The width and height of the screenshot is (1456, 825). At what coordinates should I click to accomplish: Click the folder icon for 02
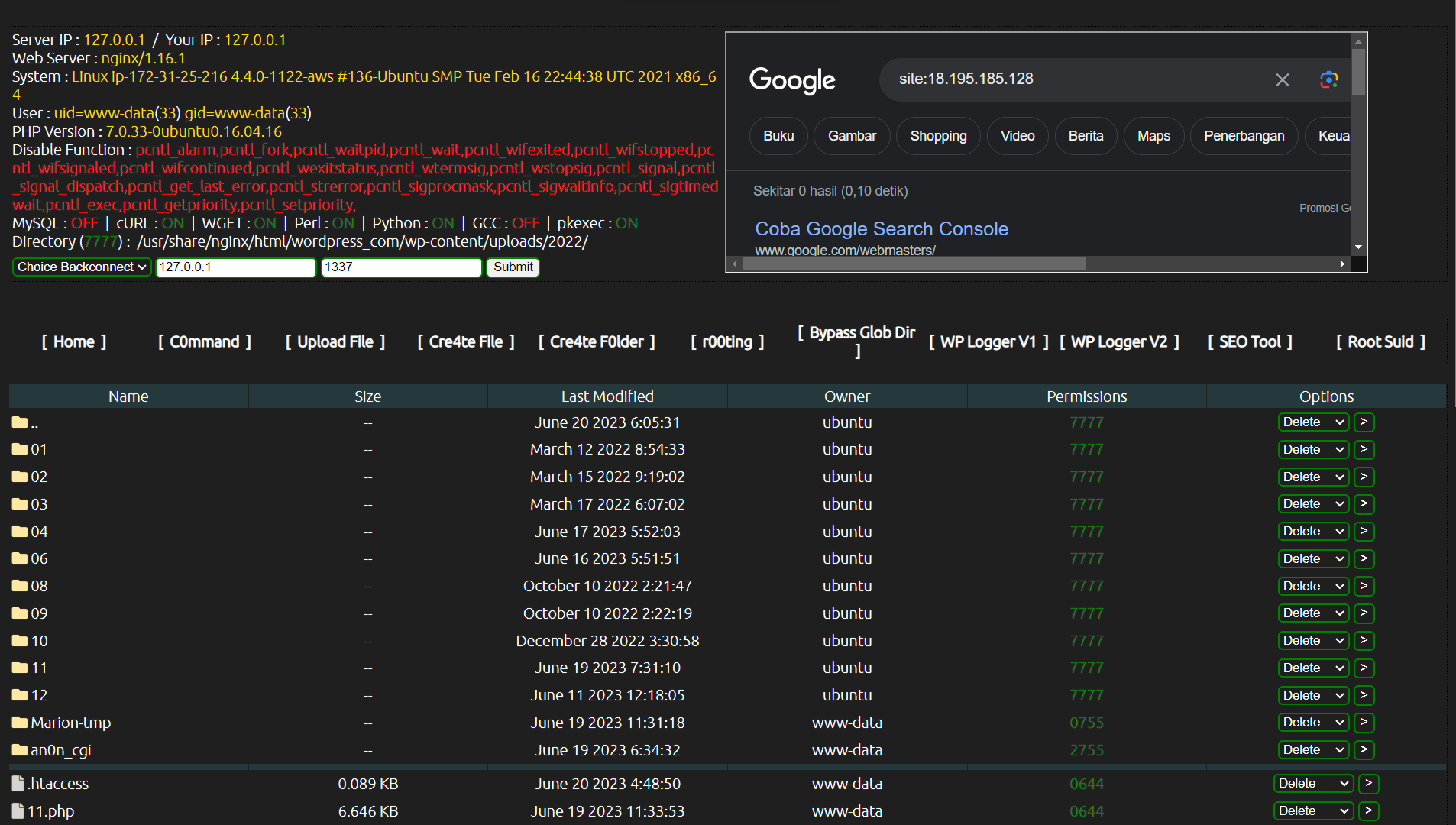[20, 477]
